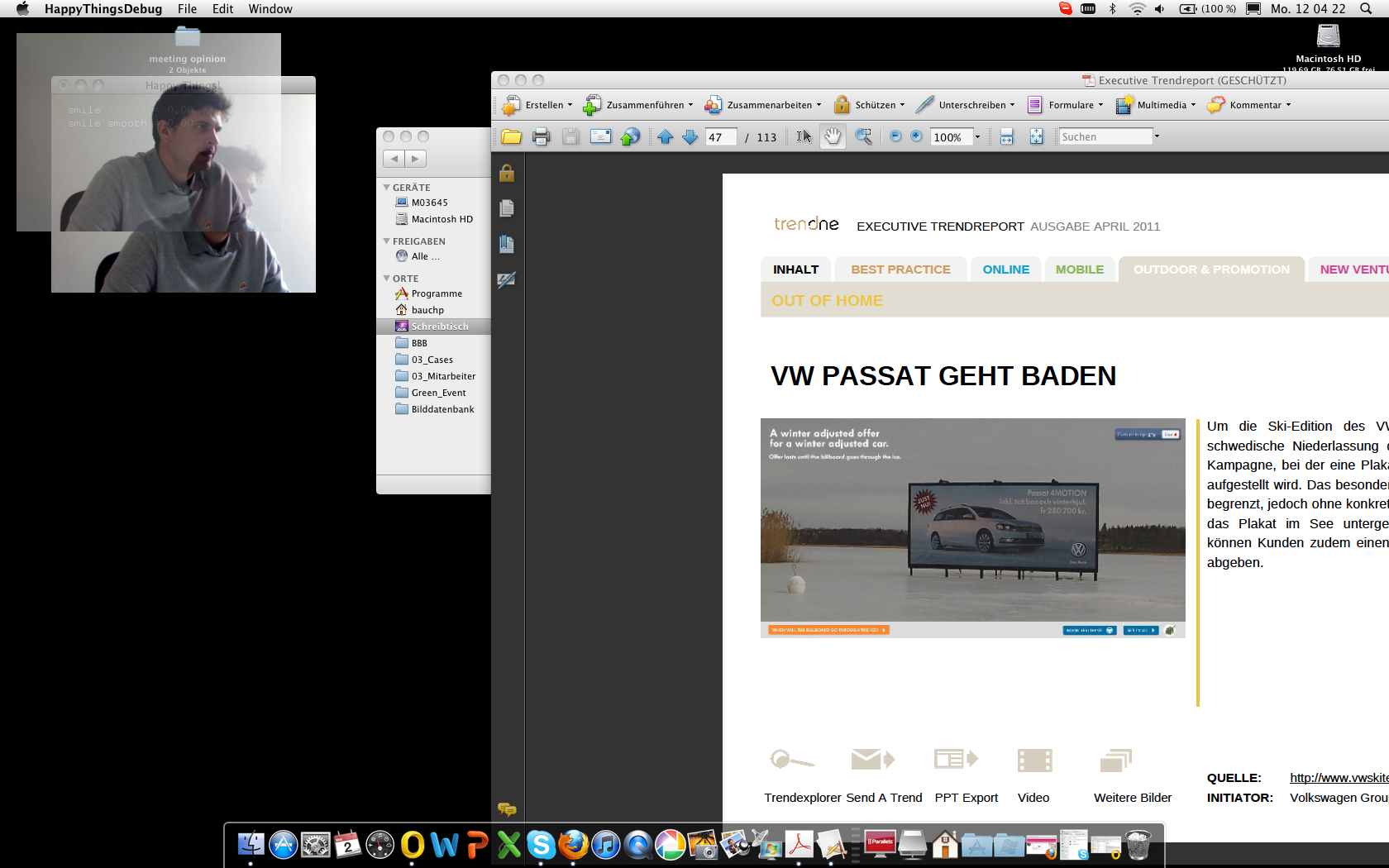Open the File menu
Image resolution: width=1389 pixels, height=868 pixels.
(x=187, y=9)
